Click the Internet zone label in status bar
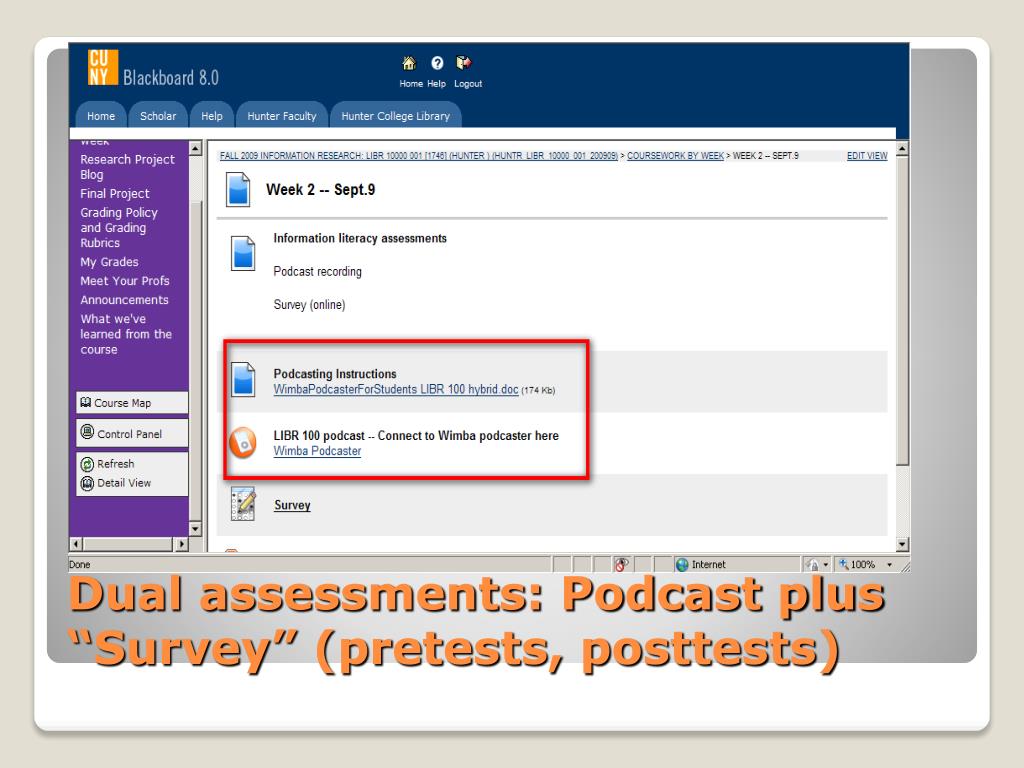Screen dimensions: 1024x768 (x=709, y=565)
